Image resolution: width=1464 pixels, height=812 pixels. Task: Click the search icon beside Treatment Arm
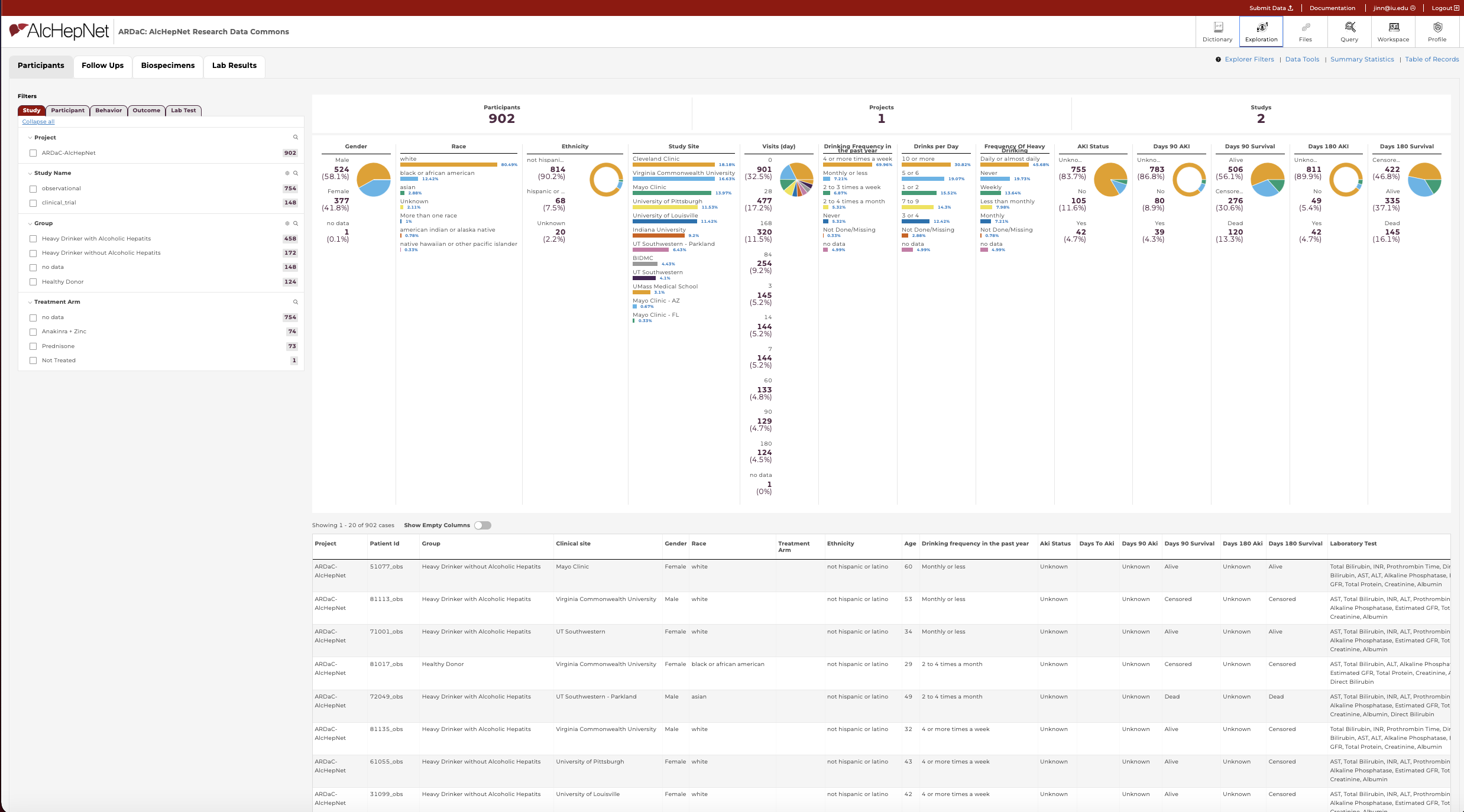[x=296, y=302]
